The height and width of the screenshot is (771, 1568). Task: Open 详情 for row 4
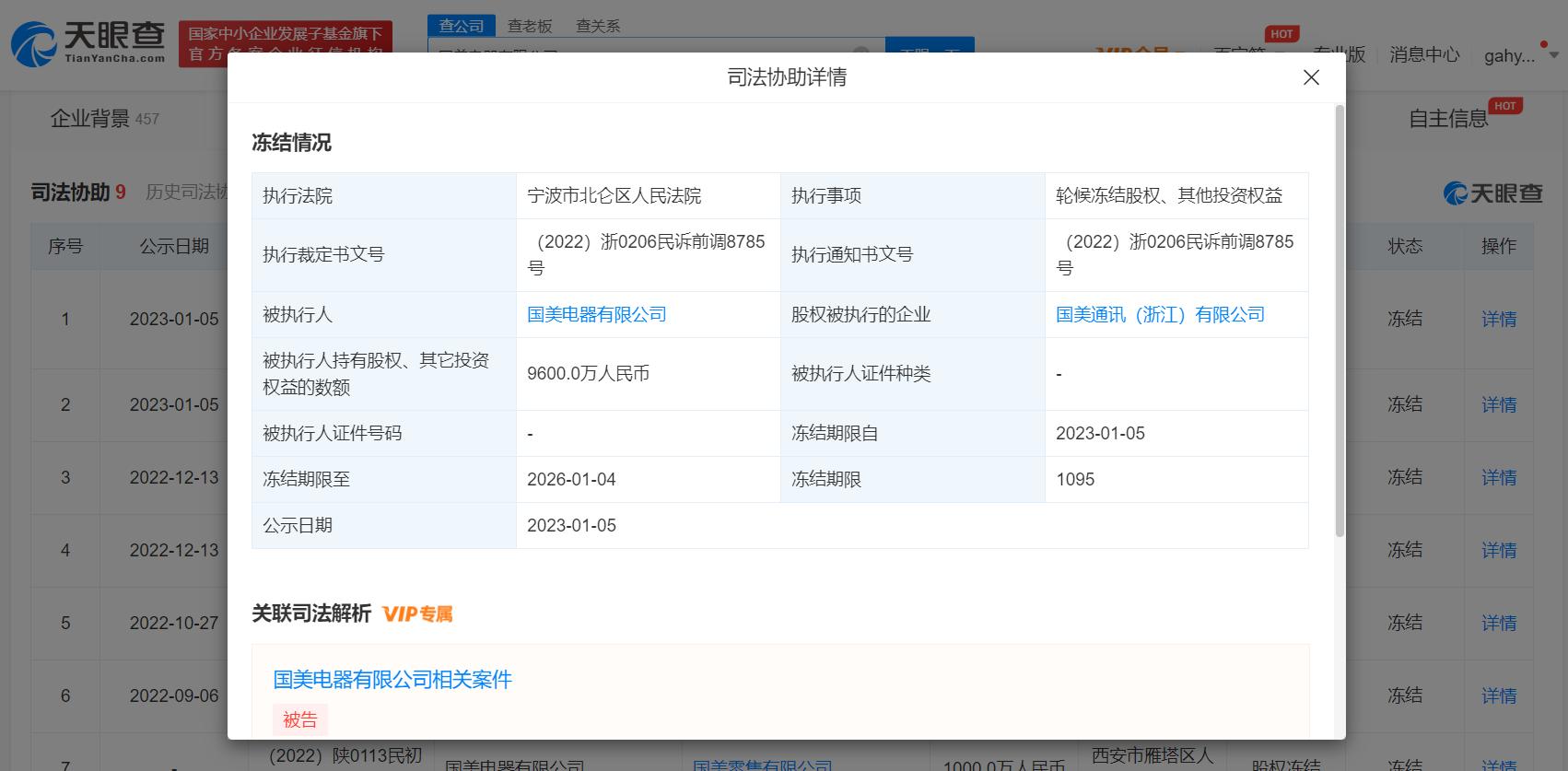click(x=1499, y=551)
